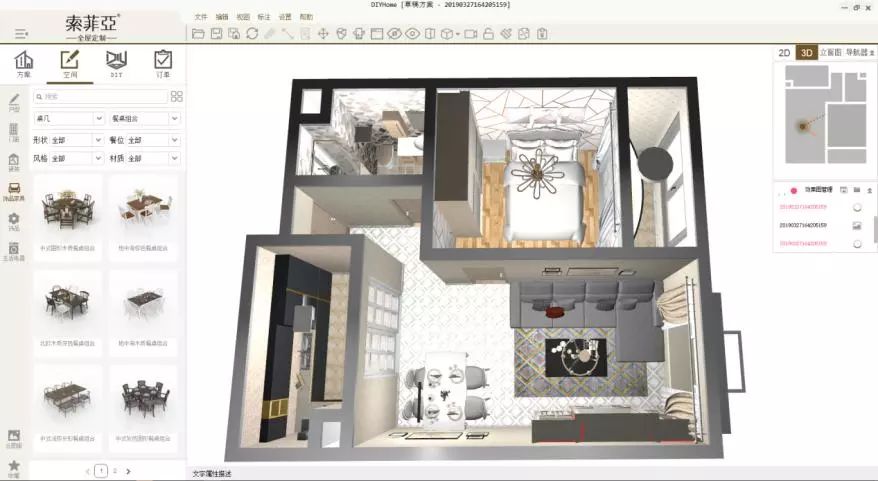878x481 pixels.
Task: Go to catalog page 1
Action: 101,471
